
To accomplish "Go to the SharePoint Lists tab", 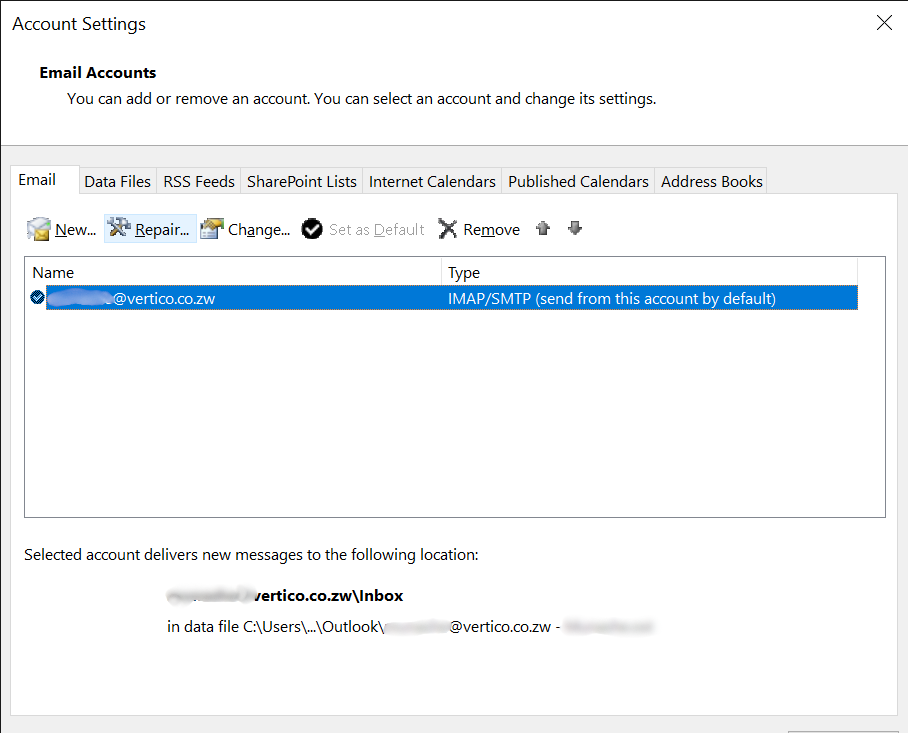I will [x=301, y=181].
